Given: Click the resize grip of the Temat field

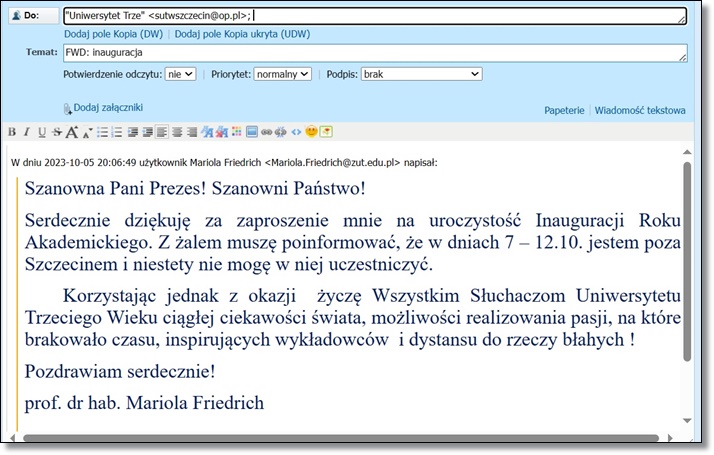Looking at the screenshot, I should (x=682, y=57).
